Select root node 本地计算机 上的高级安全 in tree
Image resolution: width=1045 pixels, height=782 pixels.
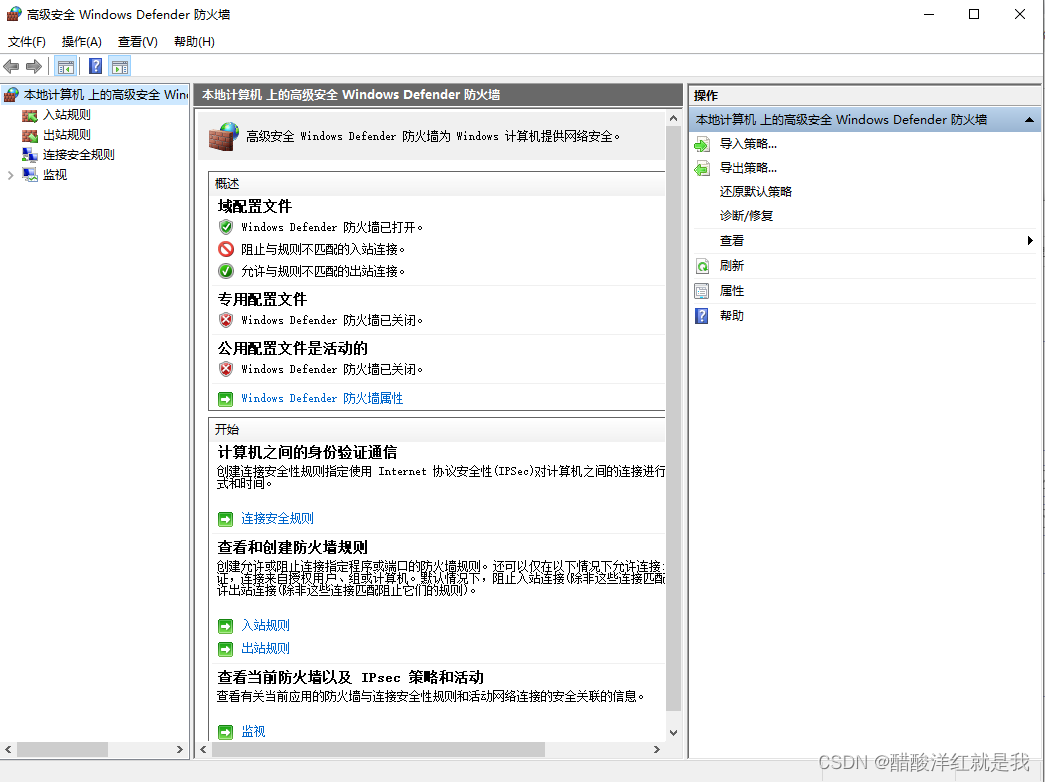(106, 95)
